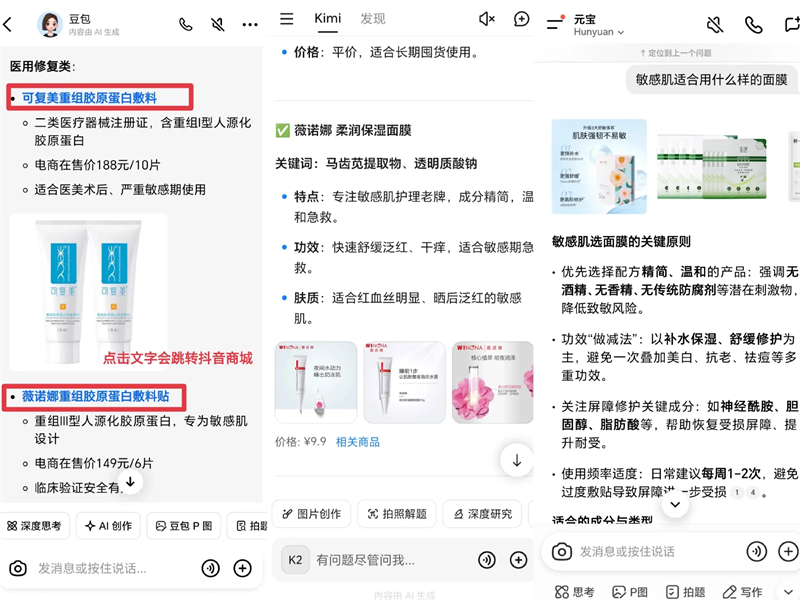Expand more tools chevron in Yuanbao's bottom bar
Viewport: 800px width, 600px height.
point(788,591)
